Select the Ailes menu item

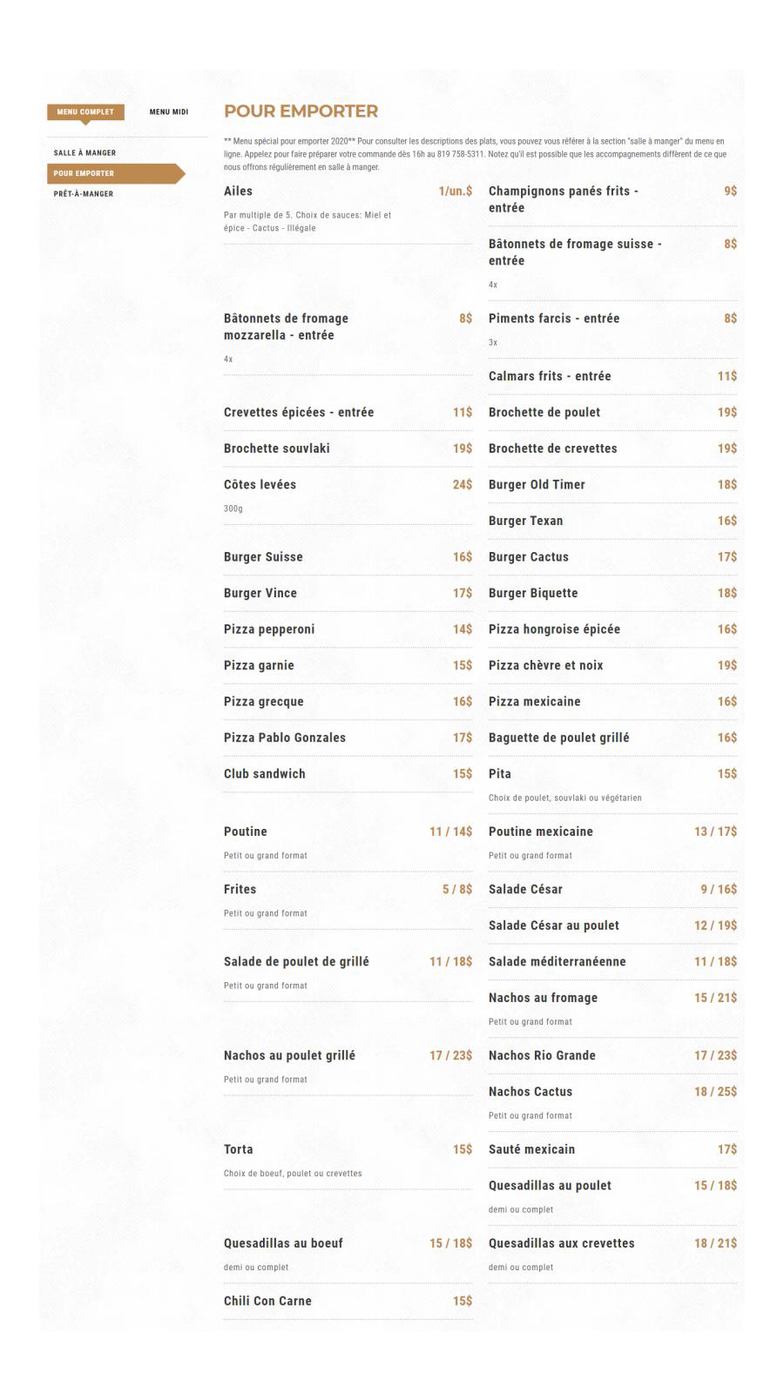point(239,191)
